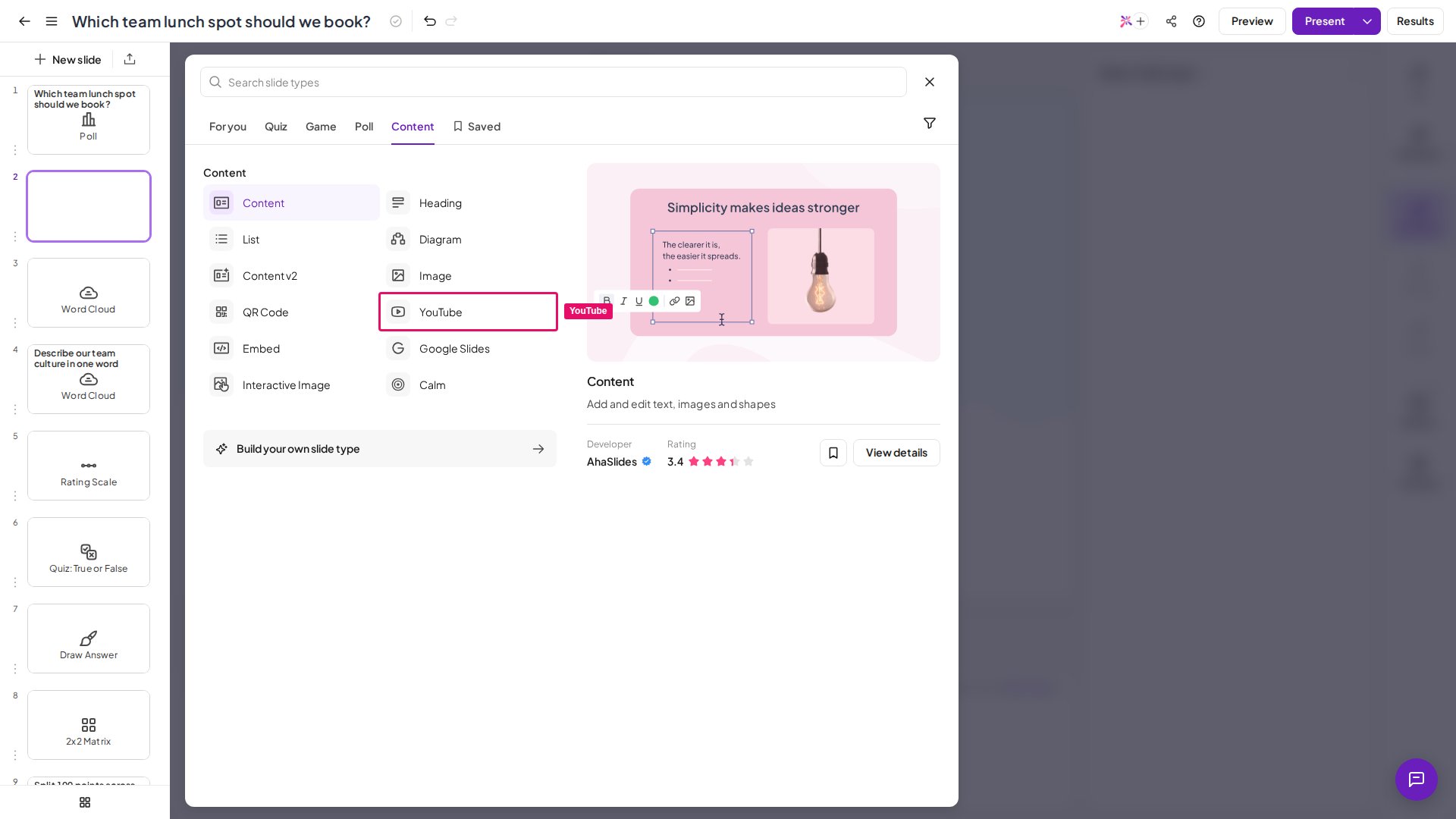Switch to the Saved tab
The width and height of the screenshot is (1456, 819).
point(477,127)
